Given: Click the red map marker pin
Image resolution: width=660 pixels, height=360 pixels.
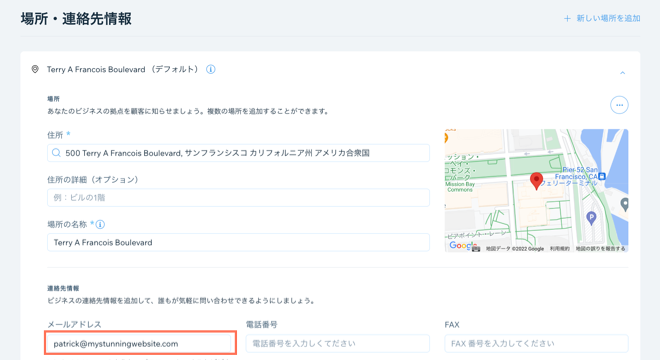Looking at the screenshot, I should (536, 181).
